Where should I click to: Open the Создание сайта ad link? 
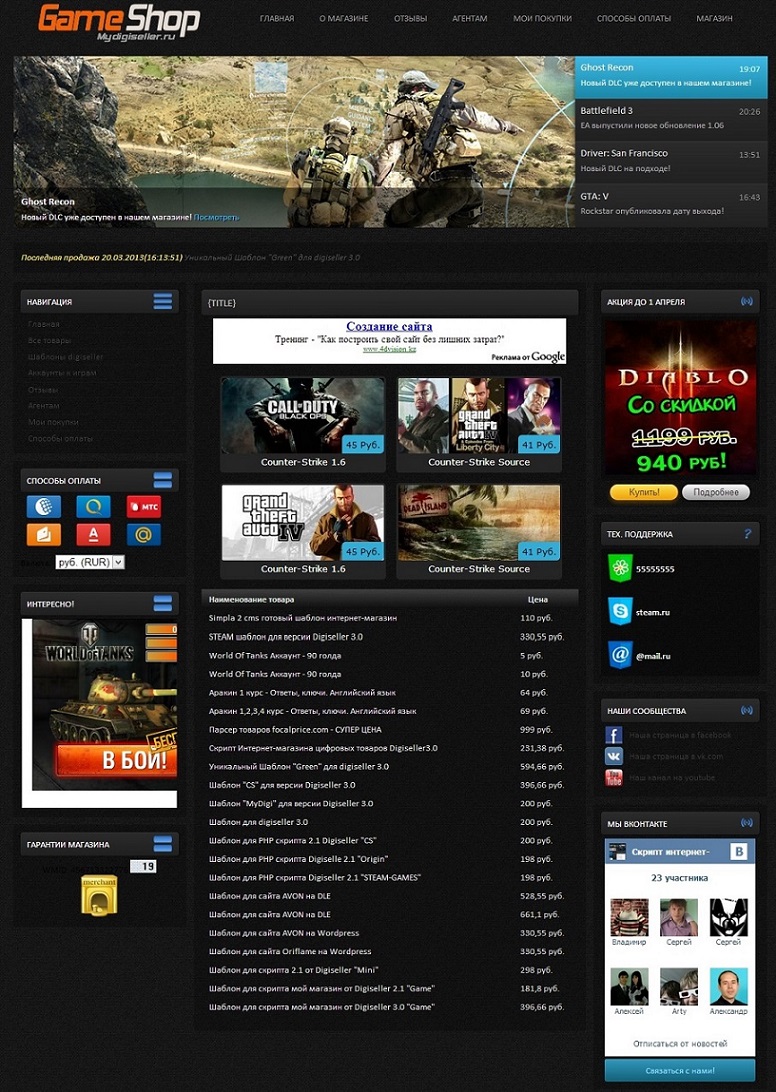click(389, 326)
